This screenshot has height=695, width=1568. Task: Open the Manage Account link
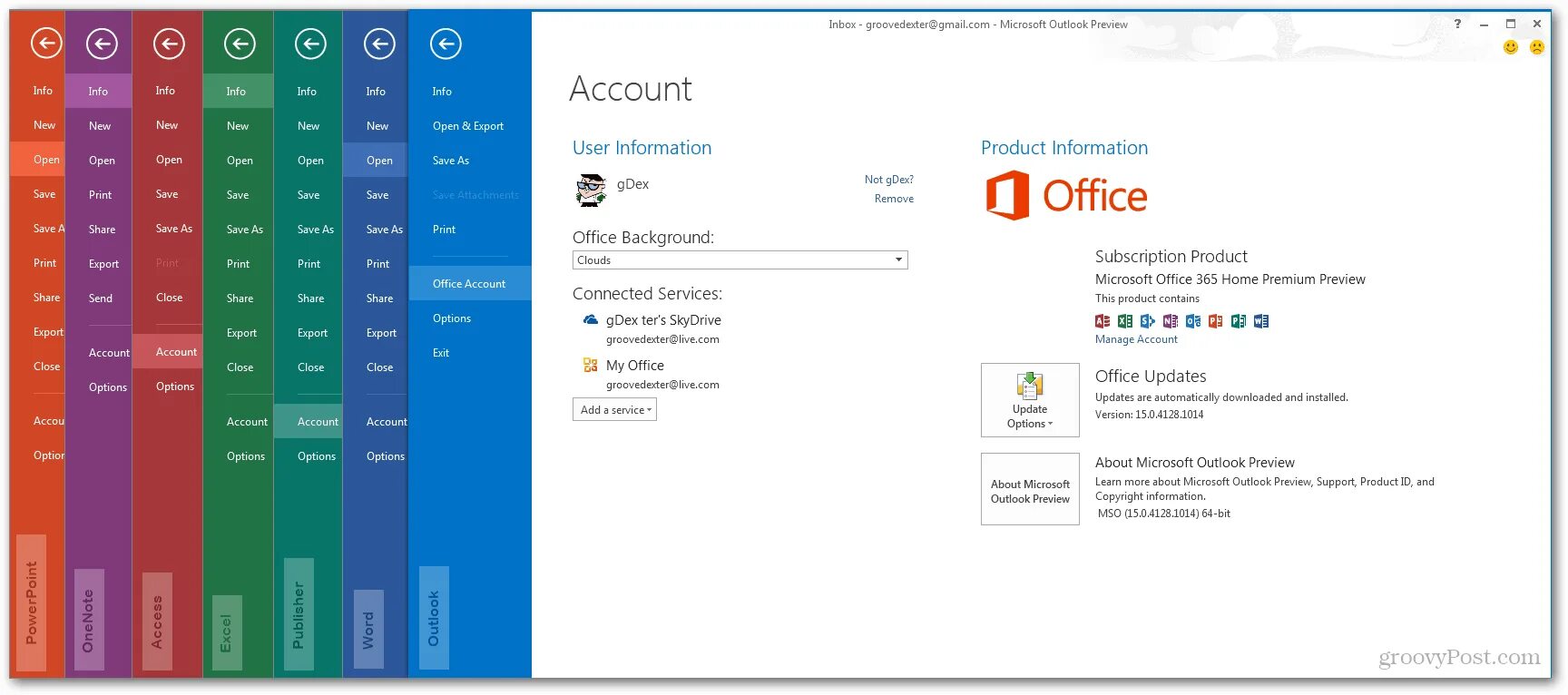pyautogui.click(x=1136, y=339)
